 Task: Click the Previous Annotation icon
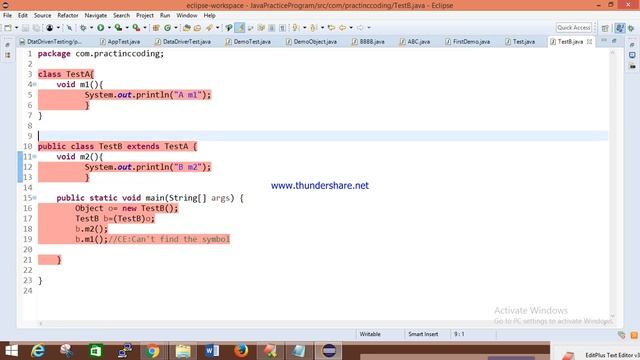[313, 28]
